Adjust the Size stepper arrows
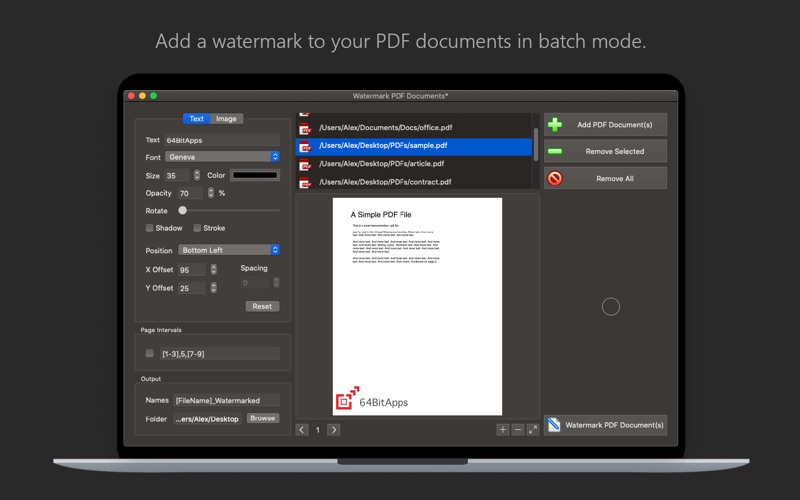Screen dimensions: 800x500 click(197, 175)
